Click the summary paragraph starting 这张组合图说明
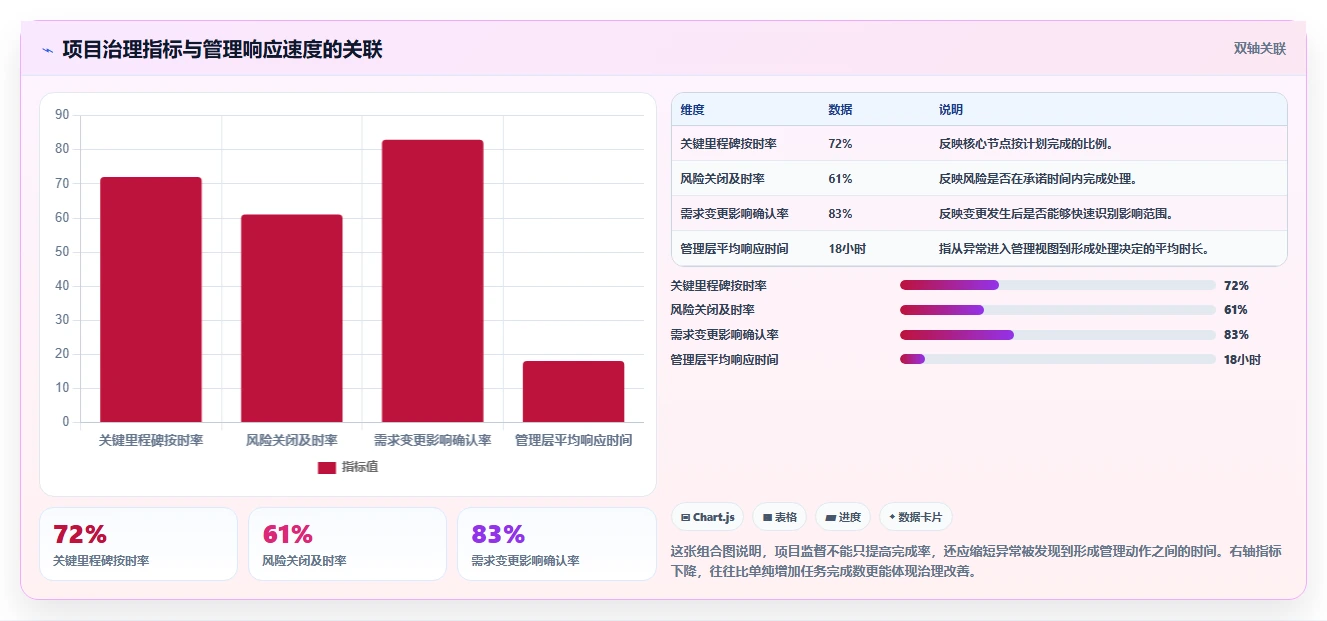Screen dimensions: 1327x621 [976, 561]
